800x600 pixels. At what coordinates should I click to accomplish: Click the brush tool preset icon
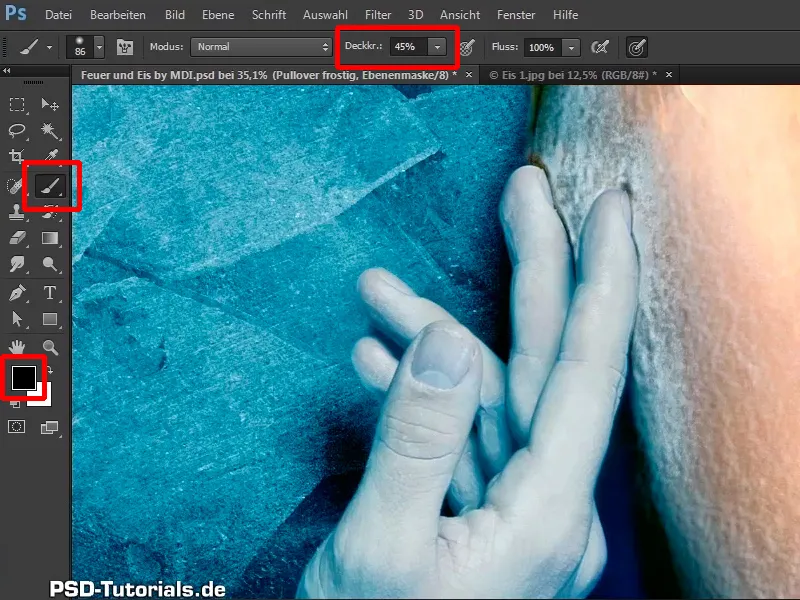29,47
